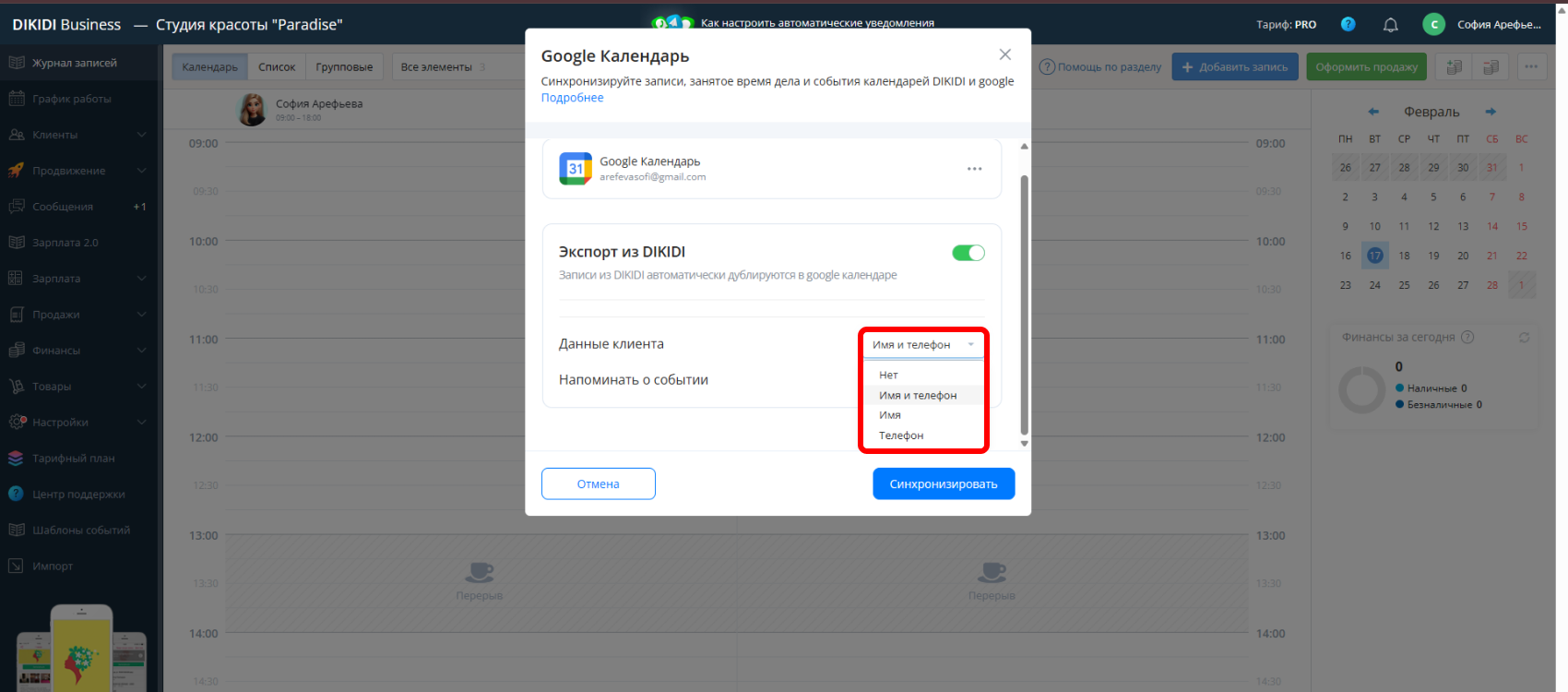Refresh today's finances widget

pyautogui.click(x=1524, y=338)
